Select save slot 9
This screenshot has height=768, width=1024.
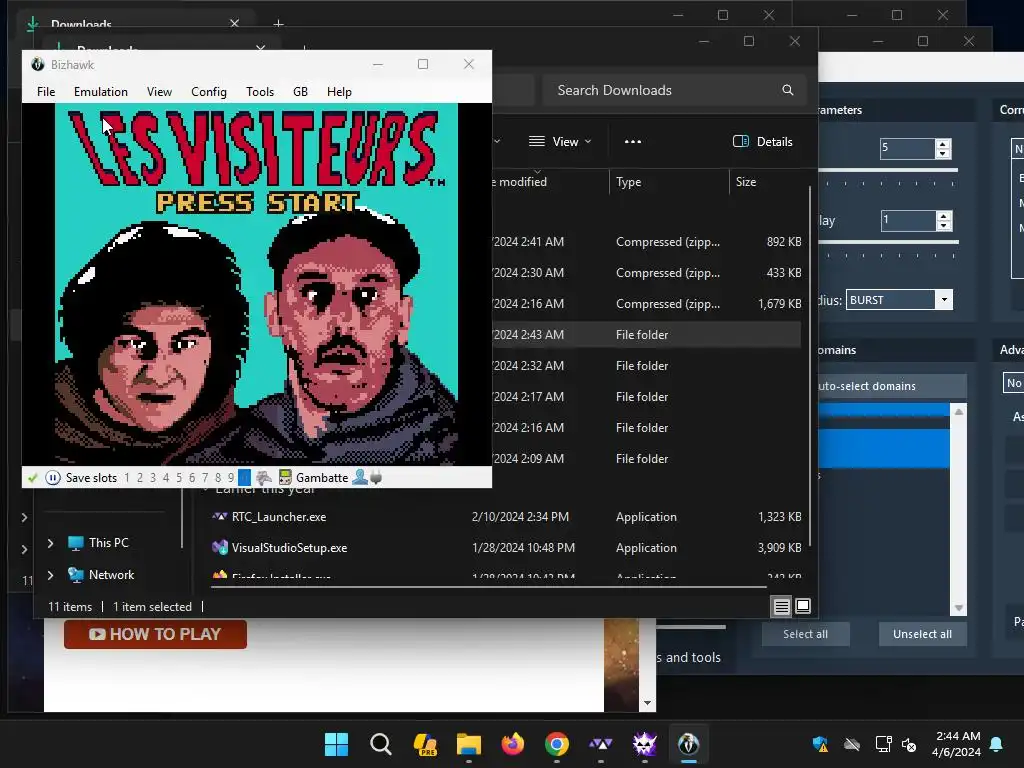pos(231,477)
